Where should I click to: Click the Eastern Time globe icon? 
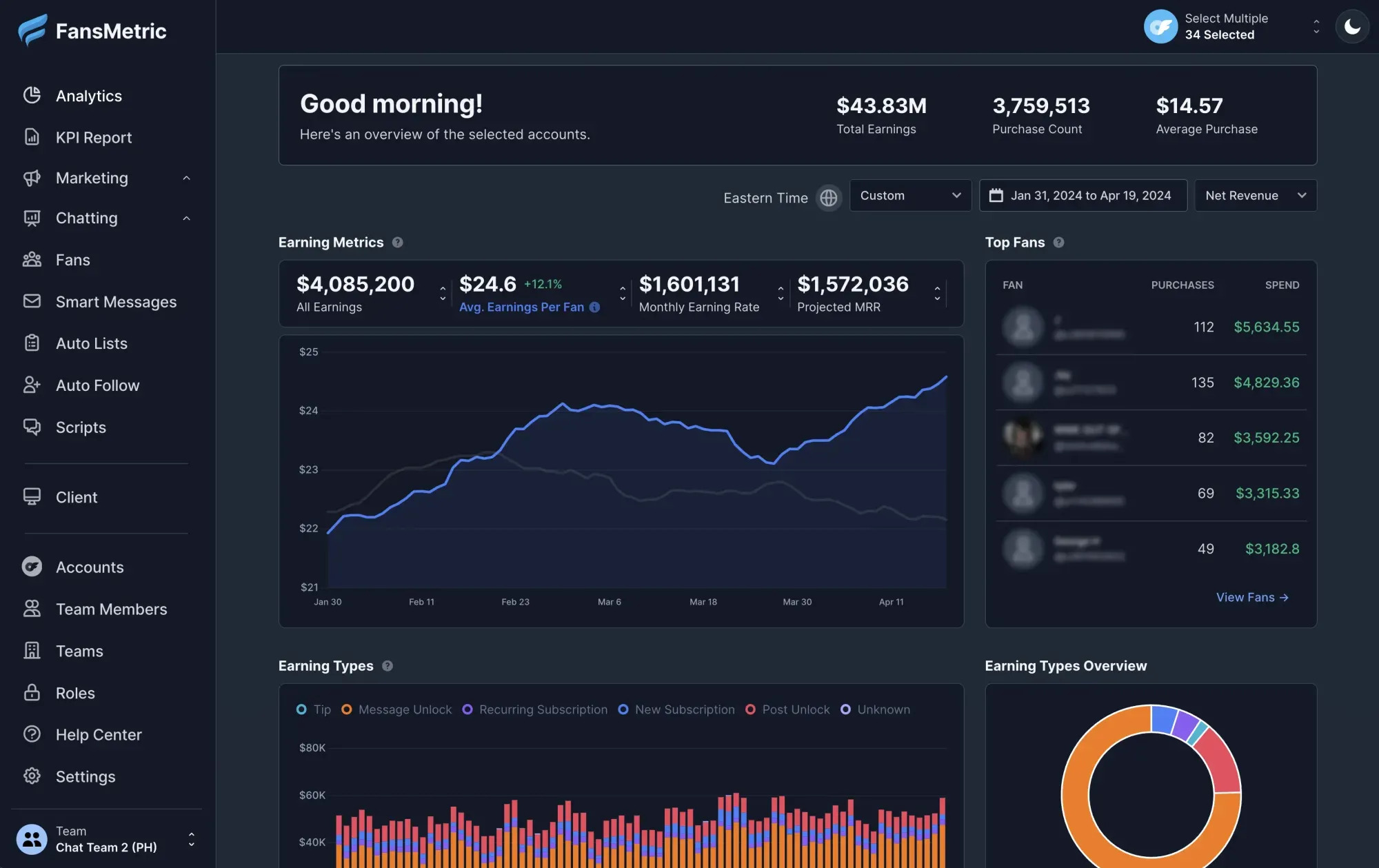828,198
